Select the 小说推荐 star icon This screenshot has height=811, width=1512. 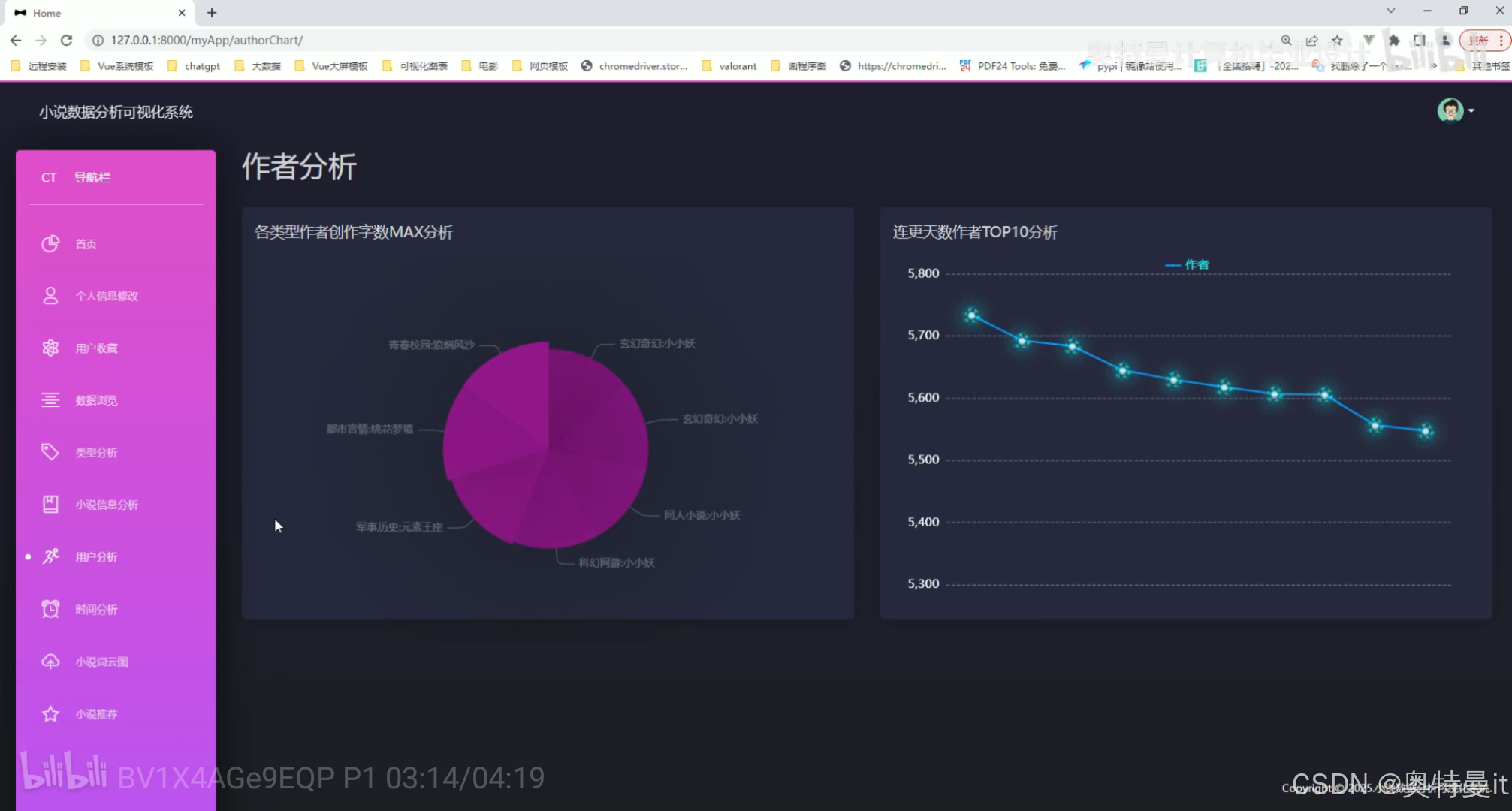(50, 713)
